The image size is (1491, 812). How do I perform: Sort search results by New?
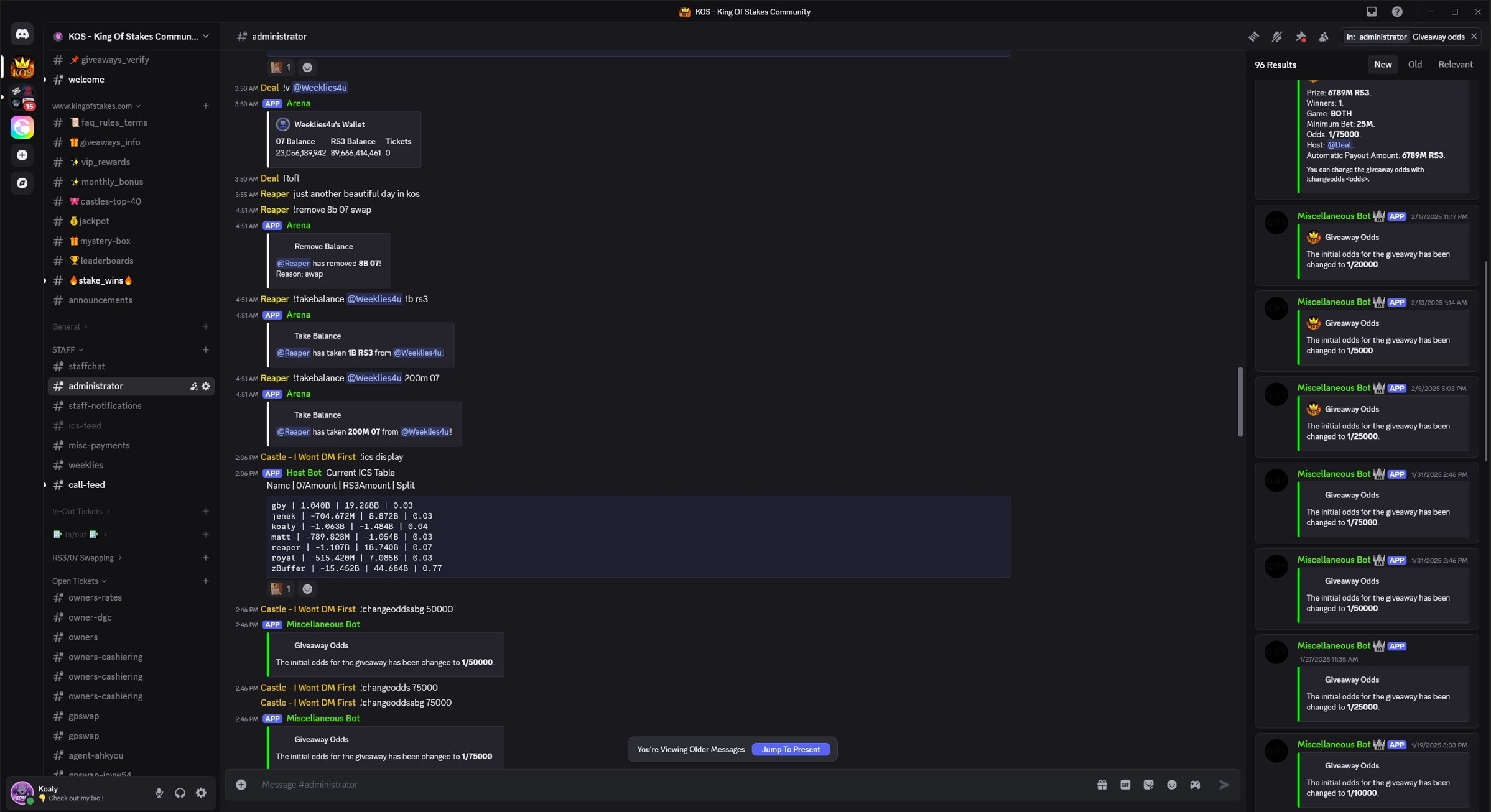pos(1383,65)
